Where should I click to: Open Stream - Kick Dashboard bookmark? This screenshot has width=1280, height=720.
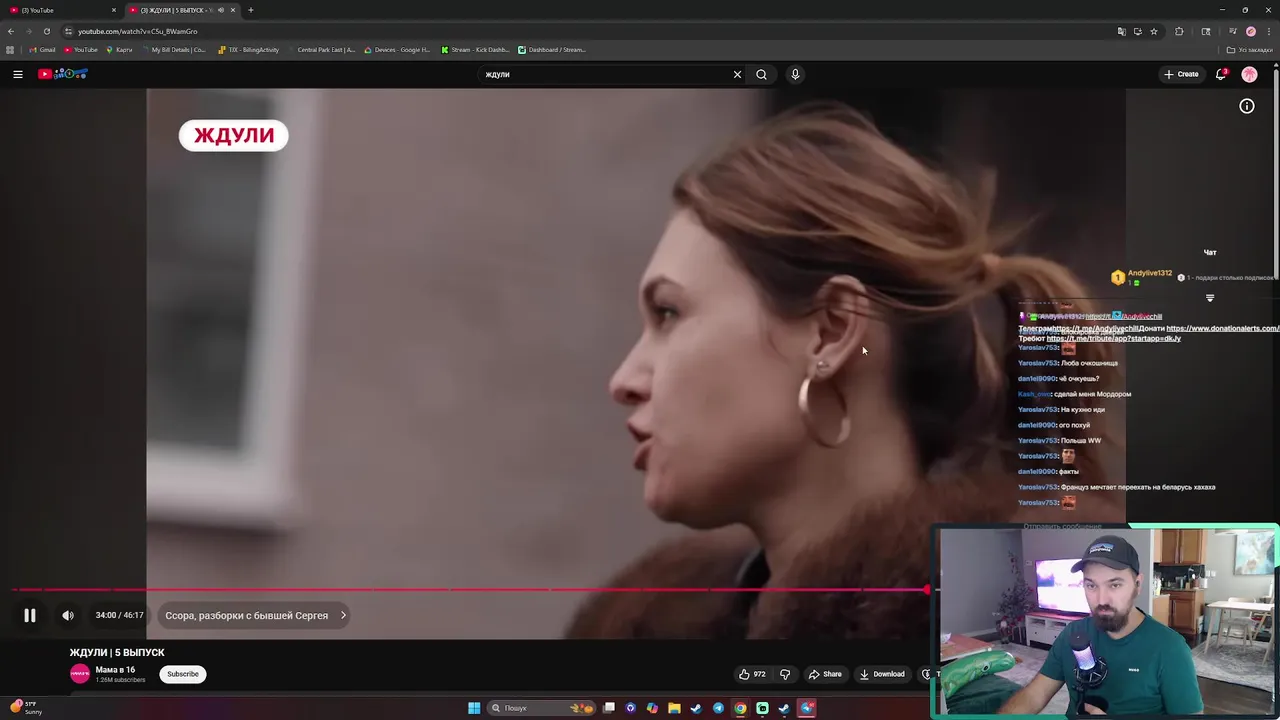click(475, 50)
